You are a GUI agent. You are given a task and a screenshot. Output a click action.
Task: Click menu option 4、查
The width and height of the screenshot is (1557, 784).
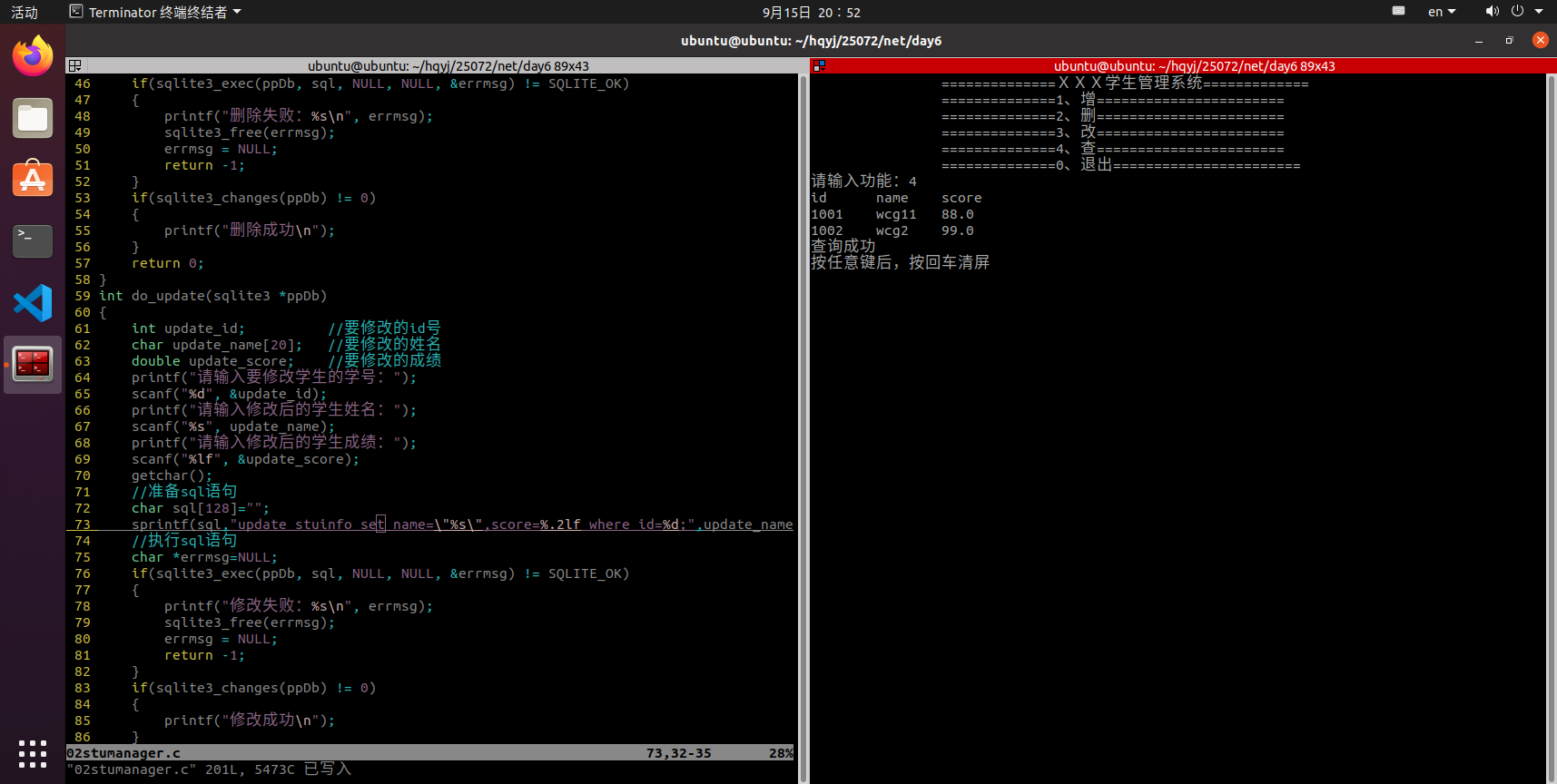[1113, 149]
